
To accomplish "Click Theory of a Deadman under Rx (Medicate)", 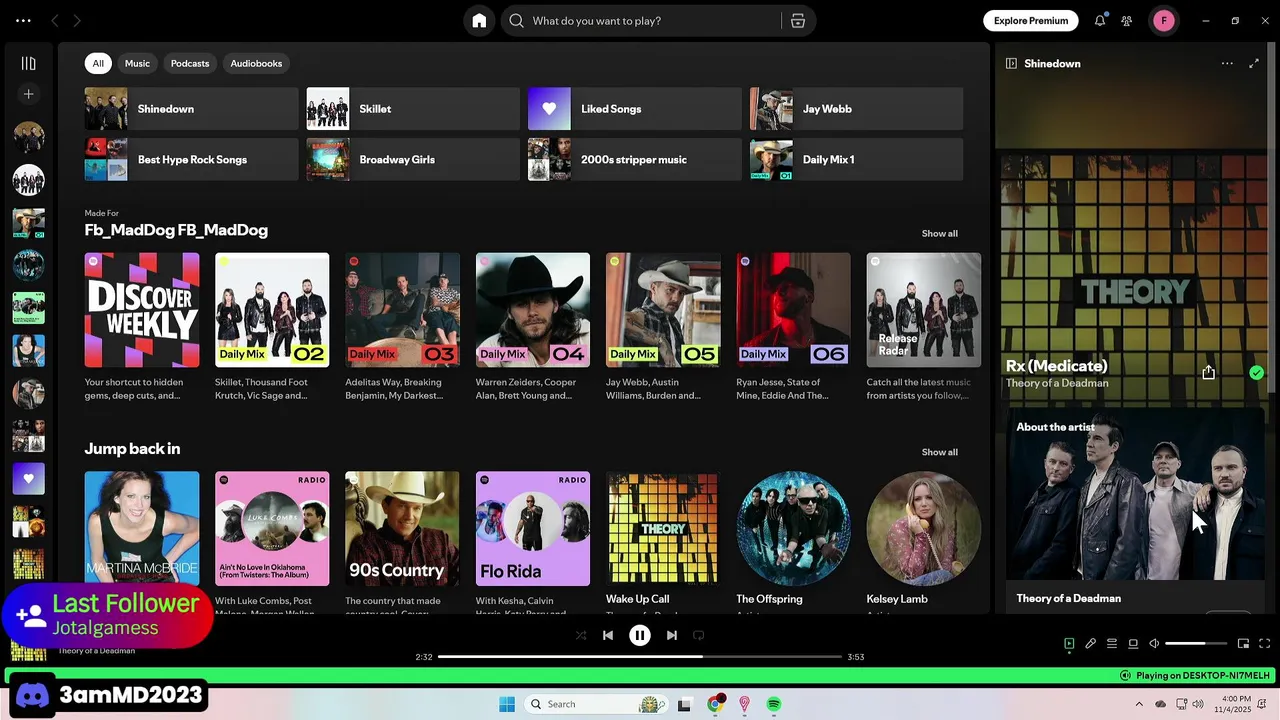I will [1057, 383].
